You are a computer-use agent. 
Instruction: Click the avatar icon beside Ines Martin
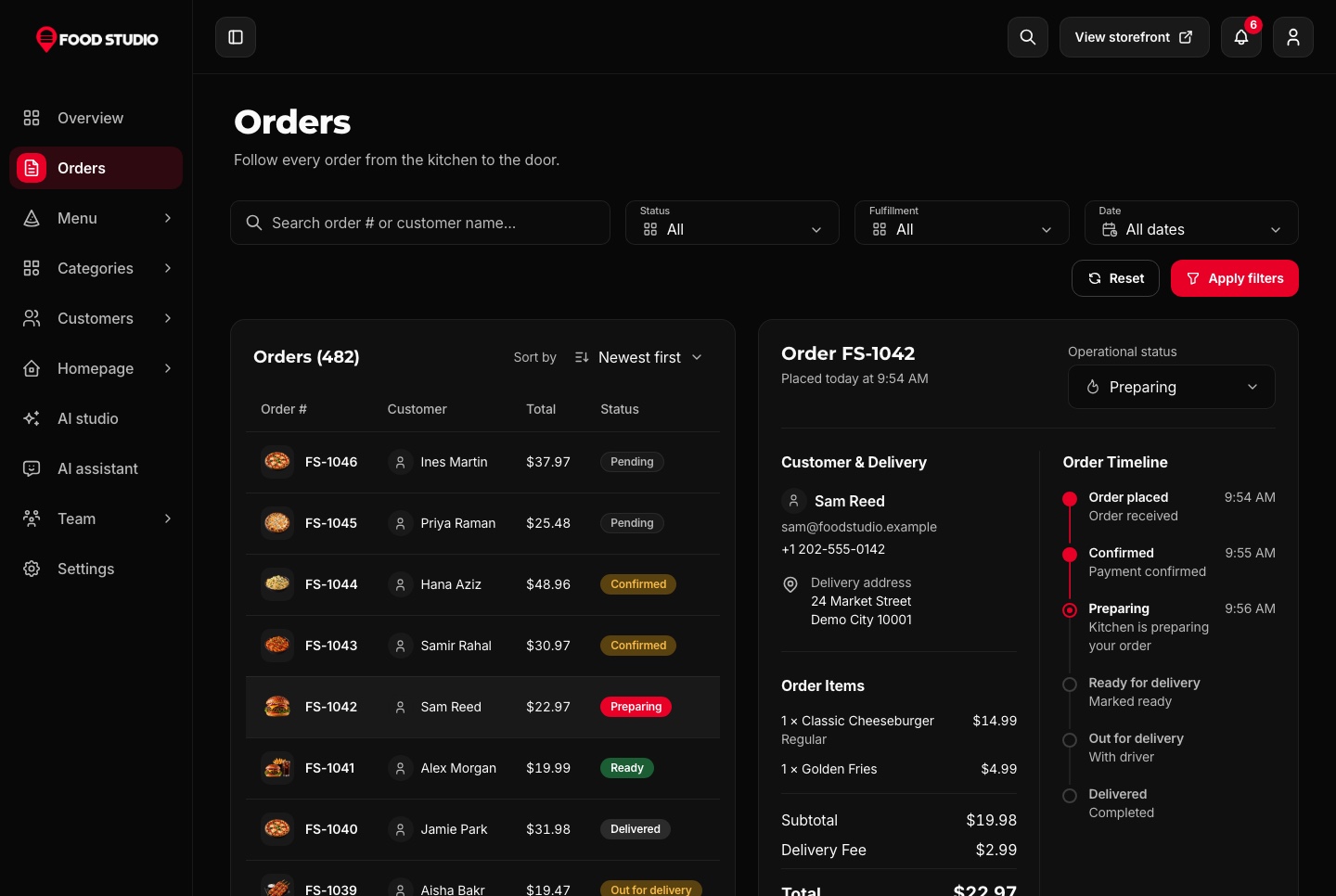coord(400,462)
